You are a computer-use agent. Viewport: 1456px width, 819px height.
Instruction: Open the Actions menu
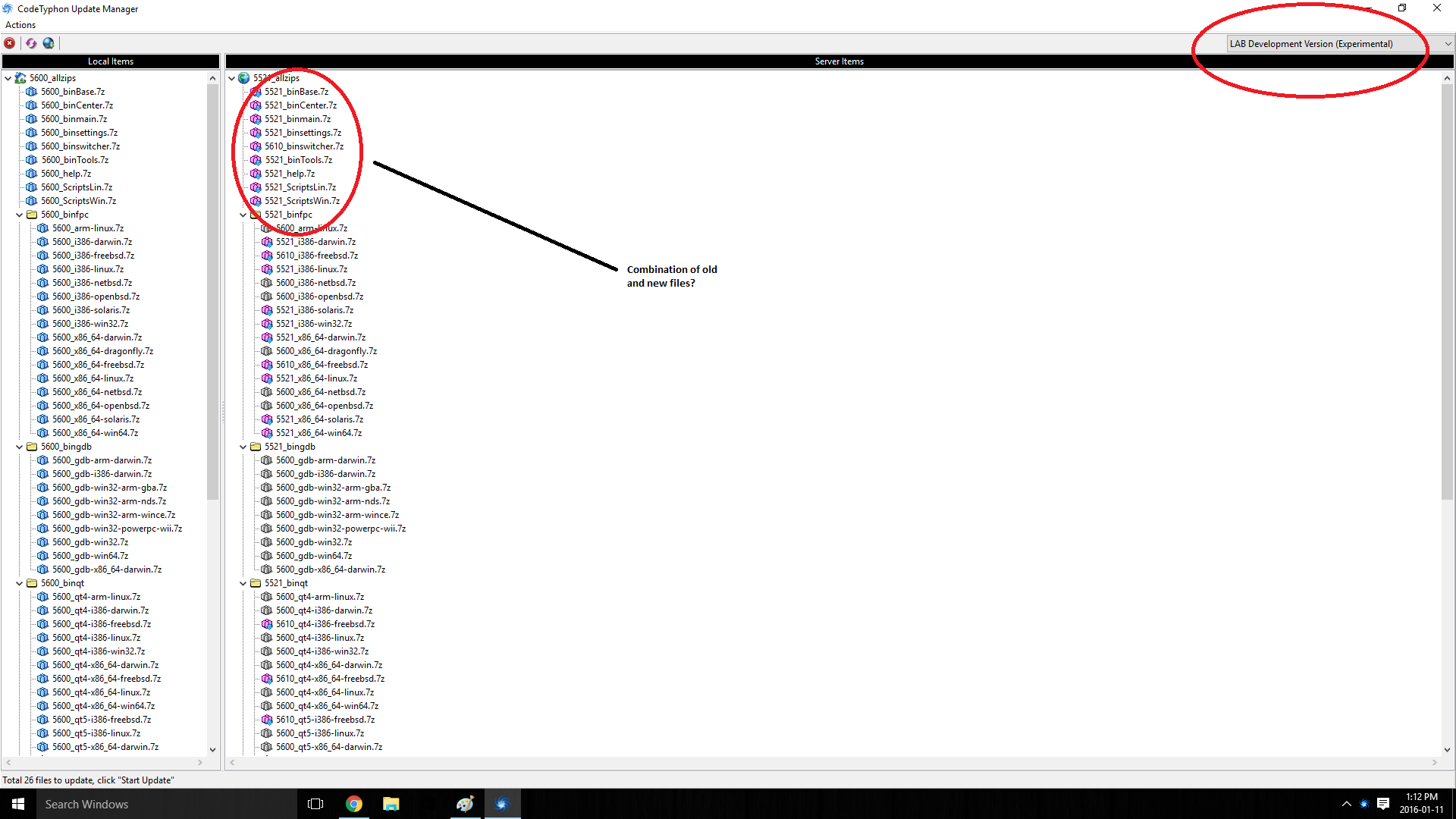point(20,25)
